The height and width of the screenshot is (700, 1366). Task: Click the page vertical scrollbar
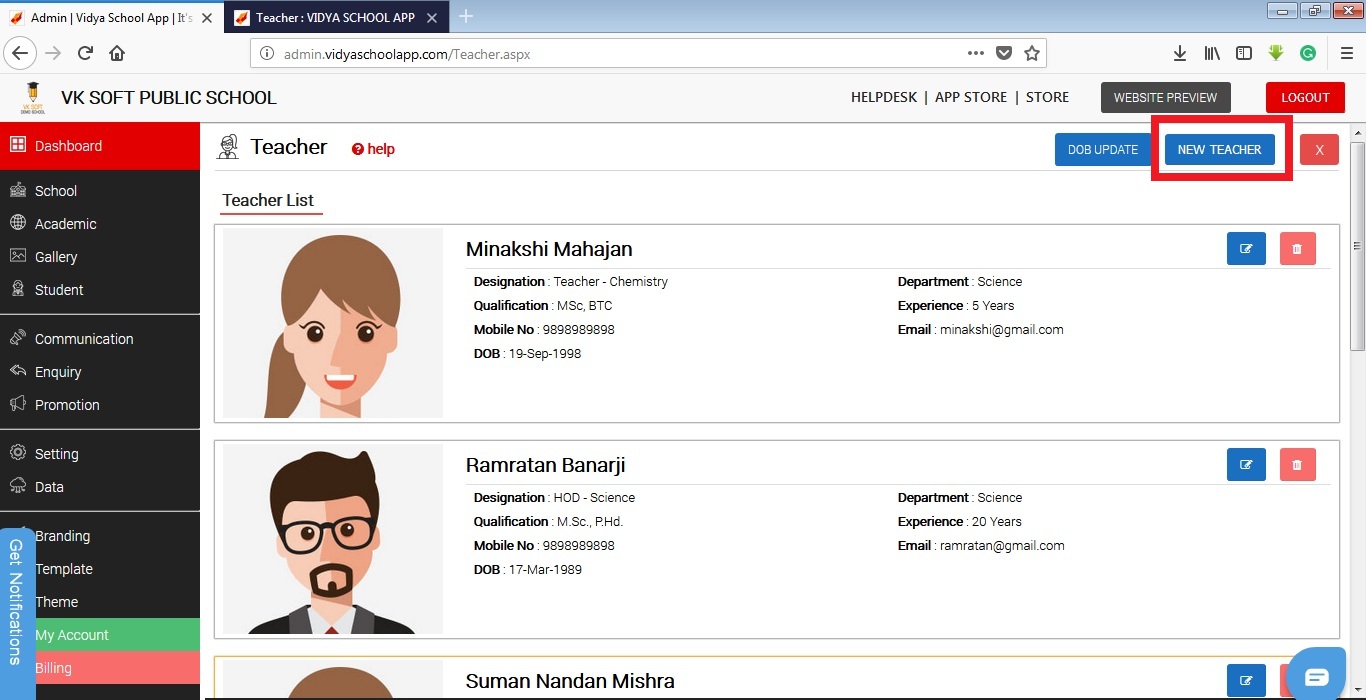1357,245
